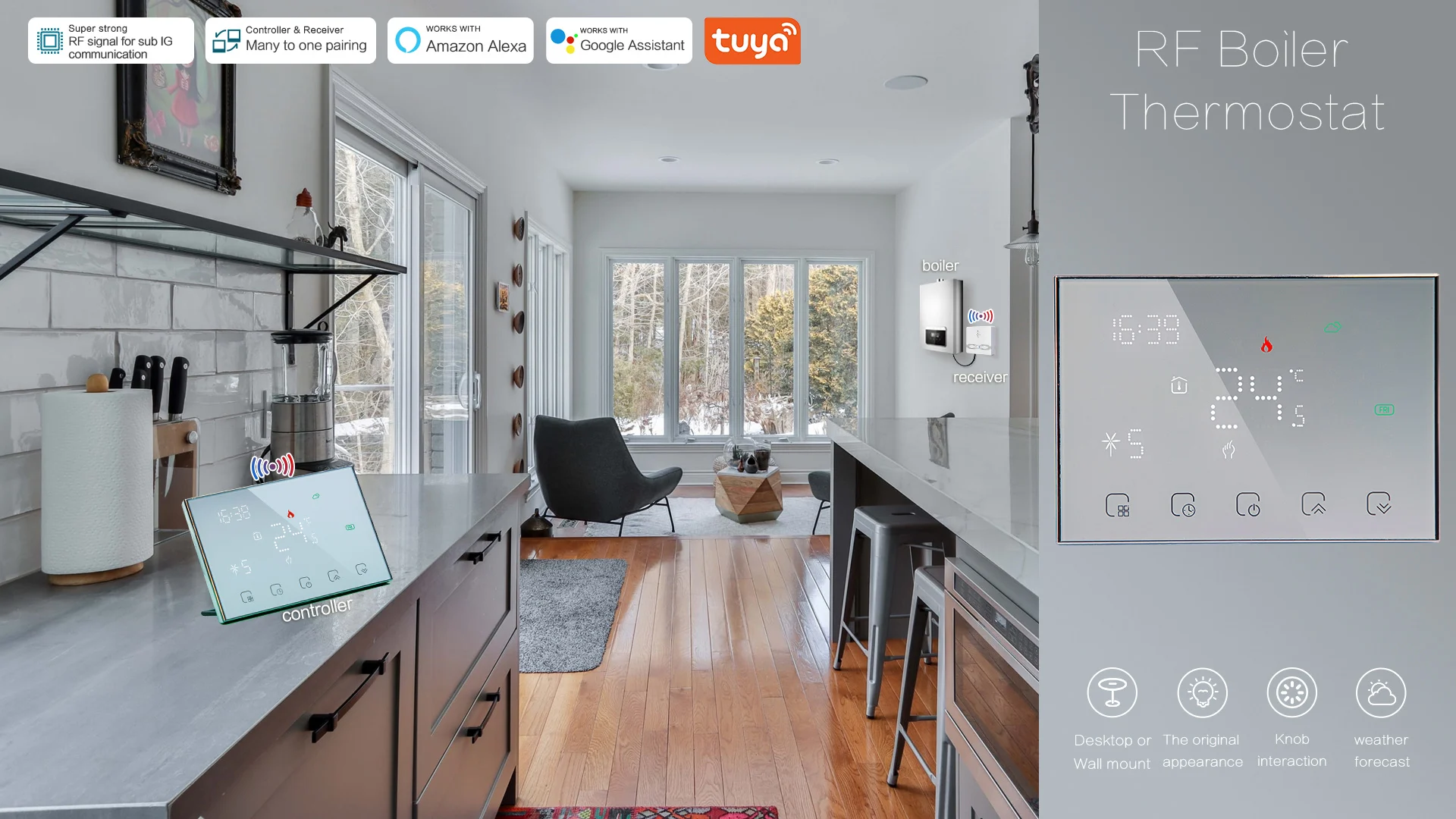Enable Tuya smart platform connection
1456x819 pixels.
pyautogui.click(x=752, y=40)
